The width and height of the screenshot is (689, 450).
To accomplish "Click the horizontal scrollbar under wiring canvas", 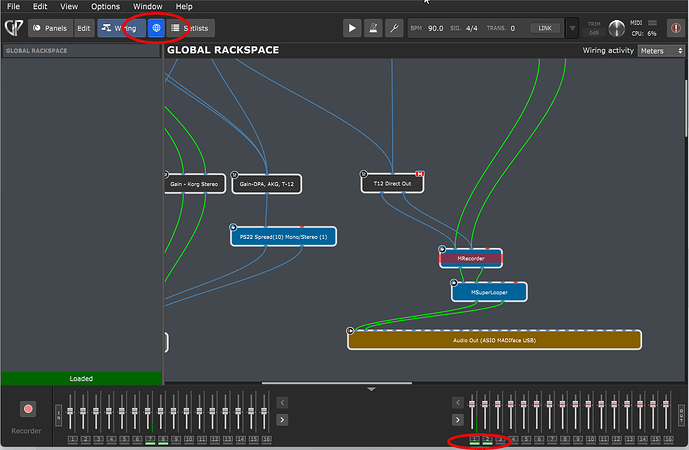I will tap(337, 383).
